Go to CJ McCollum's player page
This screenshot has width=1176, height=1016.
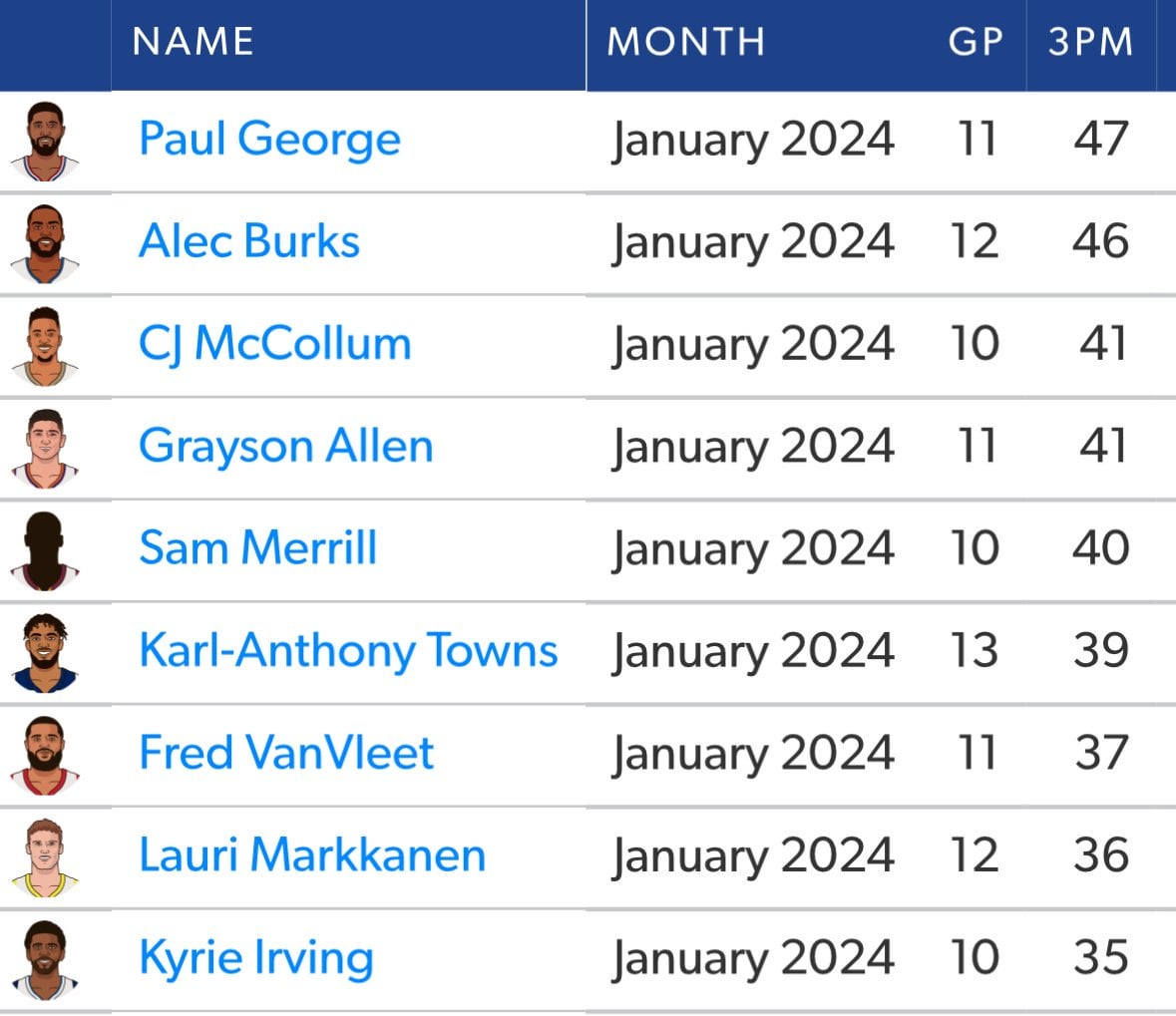[274, 344]
